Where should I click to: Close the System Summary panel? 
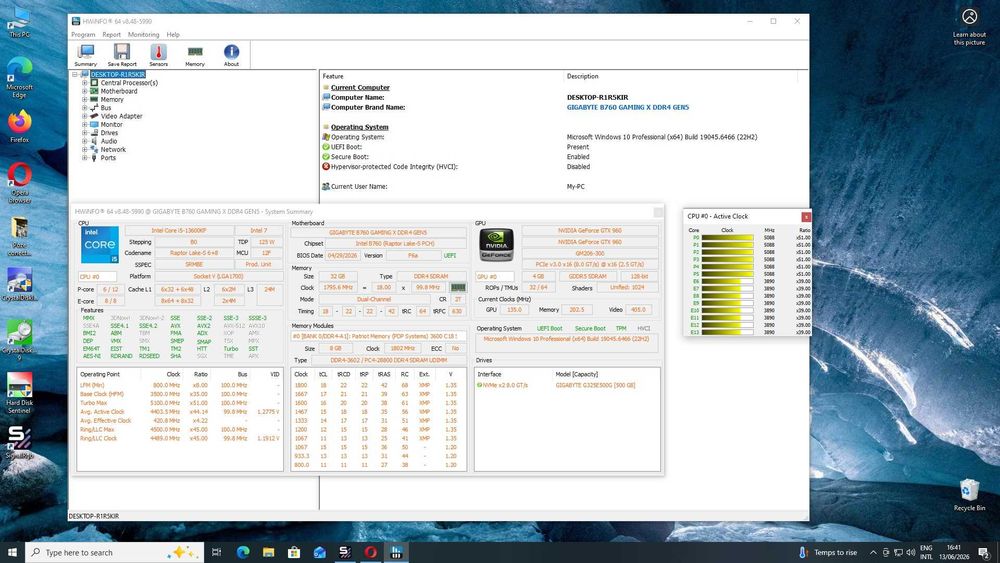(x=658, y=212)
